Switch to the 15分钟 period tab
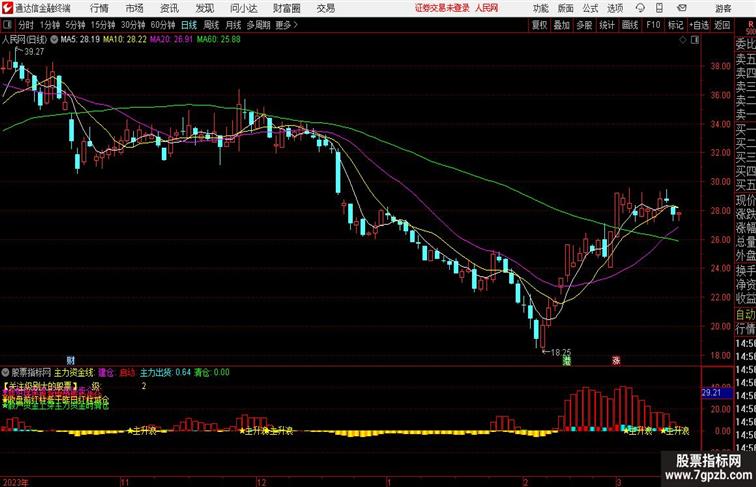 click(103, 25)
